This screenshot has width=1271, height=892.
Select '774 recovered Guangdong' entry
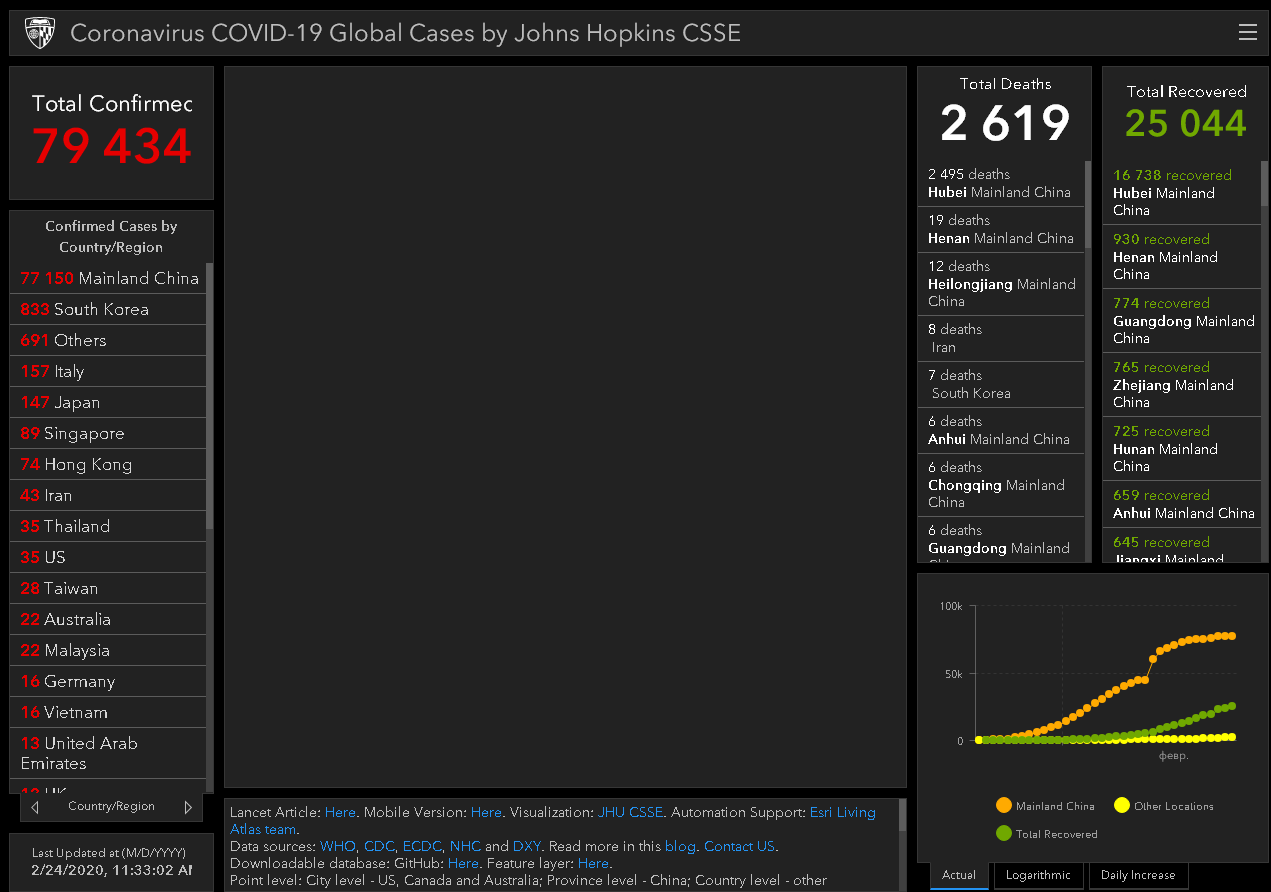coord(1182,320)
